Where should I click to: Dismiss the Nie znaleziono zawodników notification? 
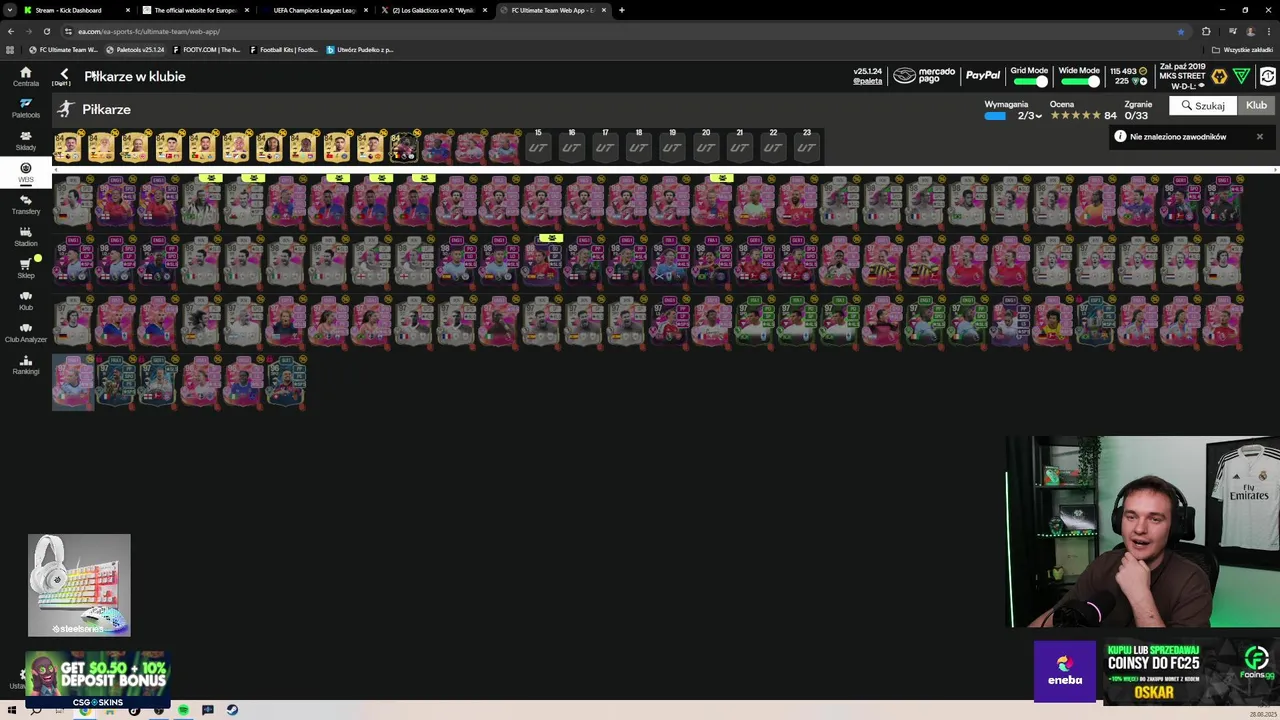[1260, 137]
